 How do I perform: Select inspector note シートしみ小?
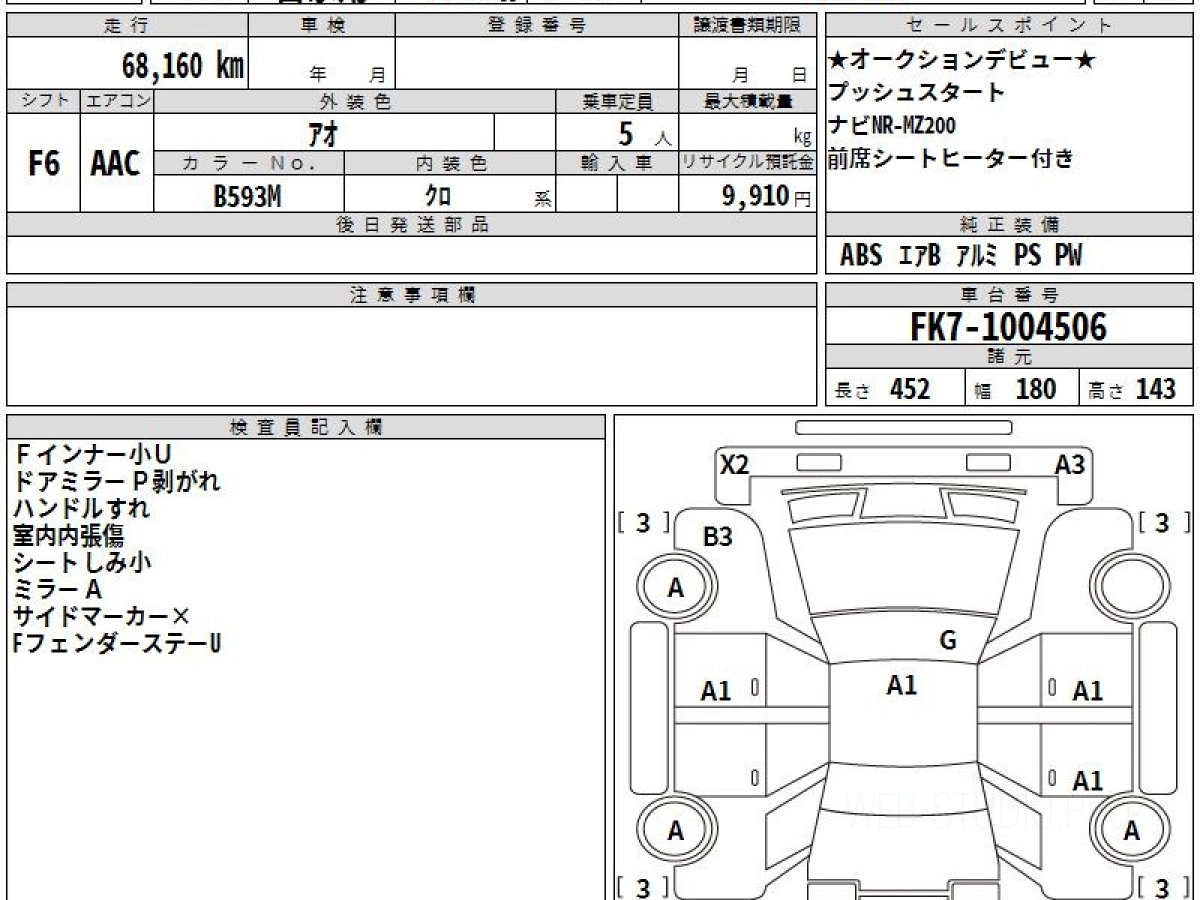(83, 562)
